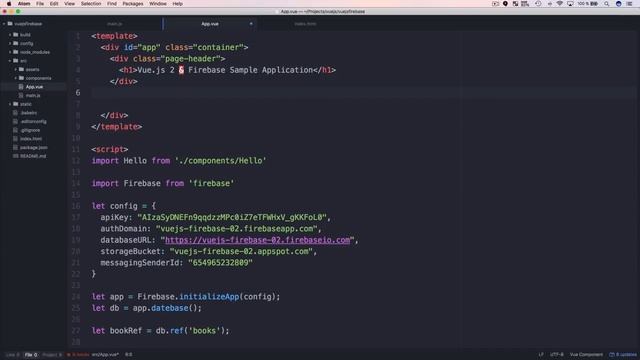Click the modified dot on App.vue tab
Image resolution: width=640 pixels, height=360 pixels.
pos(251,24)
